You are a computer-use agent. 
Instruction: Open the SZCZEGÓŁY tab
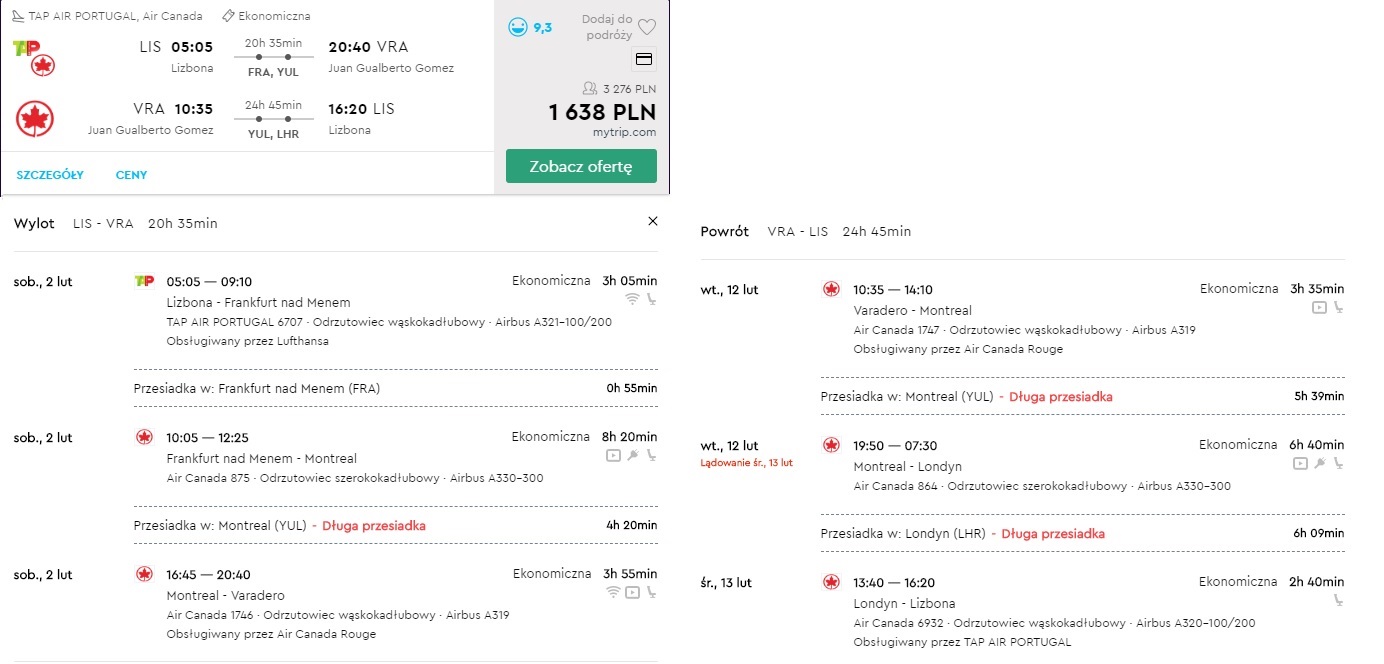[x=50, y=175]
